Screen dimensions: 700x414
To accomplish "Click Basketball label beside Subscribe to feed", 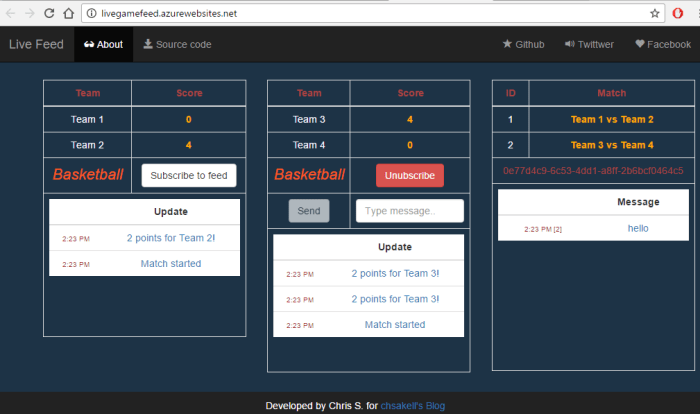I will pos(88,175).
